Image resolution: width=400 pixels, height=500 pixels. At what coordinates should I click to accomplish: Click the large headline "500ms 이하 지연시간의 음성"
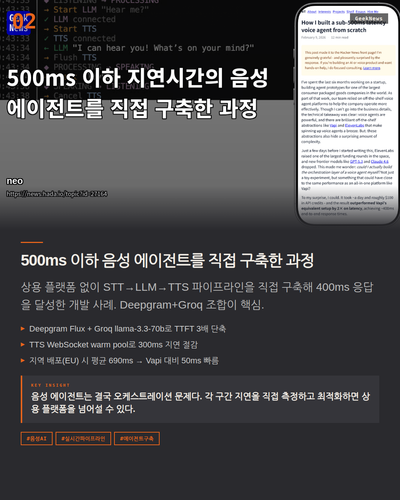click(x=137, y=78)
